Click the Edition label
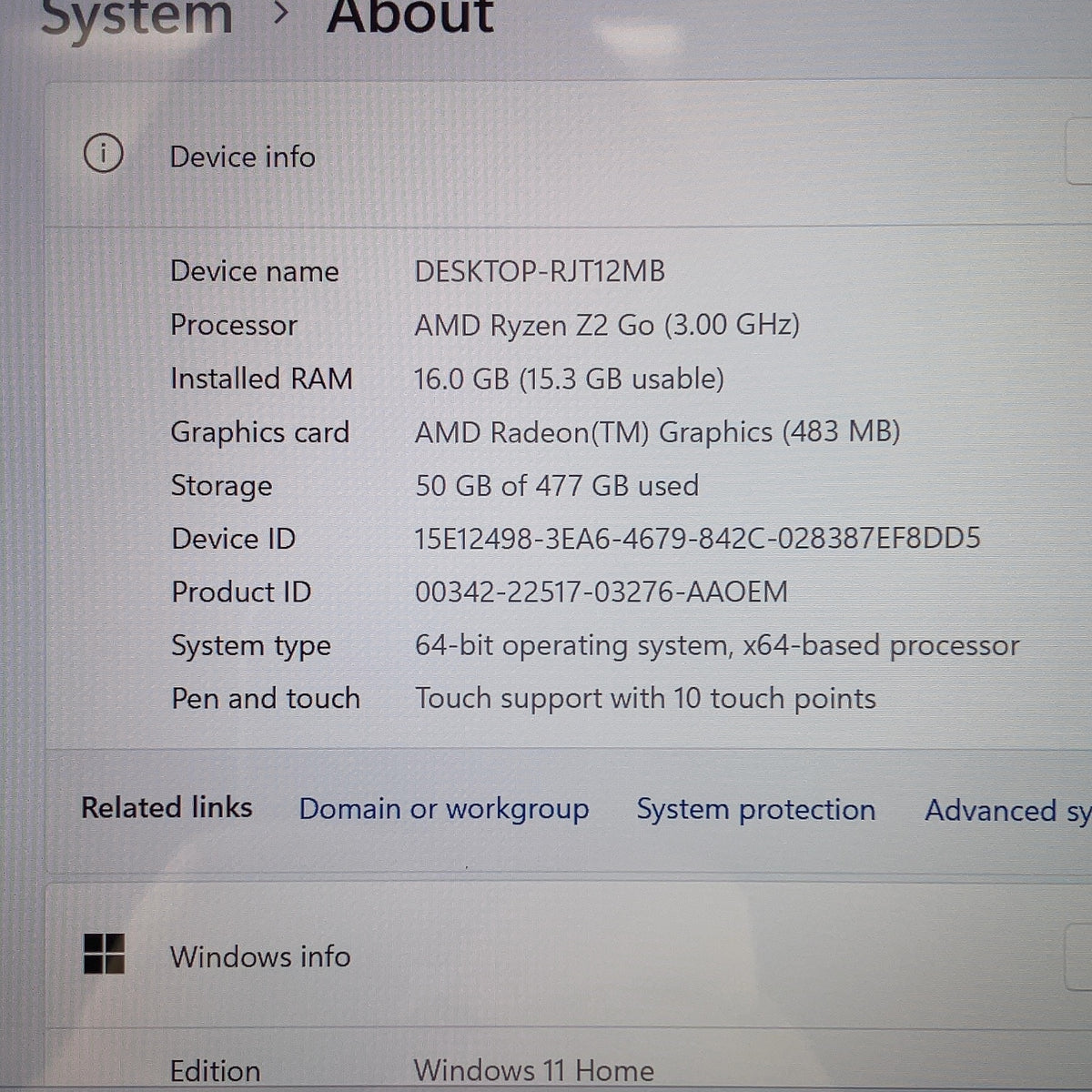 click(216, 1071)
